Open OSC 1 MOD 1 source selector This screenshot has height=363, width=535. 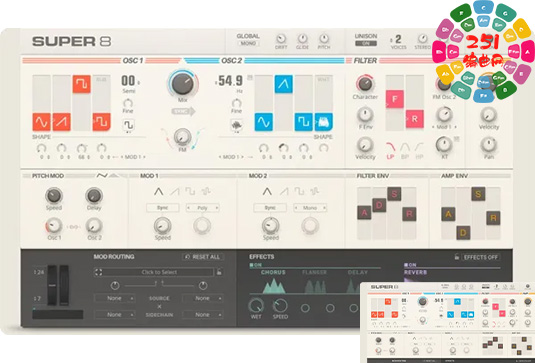[x=133, y=157]
